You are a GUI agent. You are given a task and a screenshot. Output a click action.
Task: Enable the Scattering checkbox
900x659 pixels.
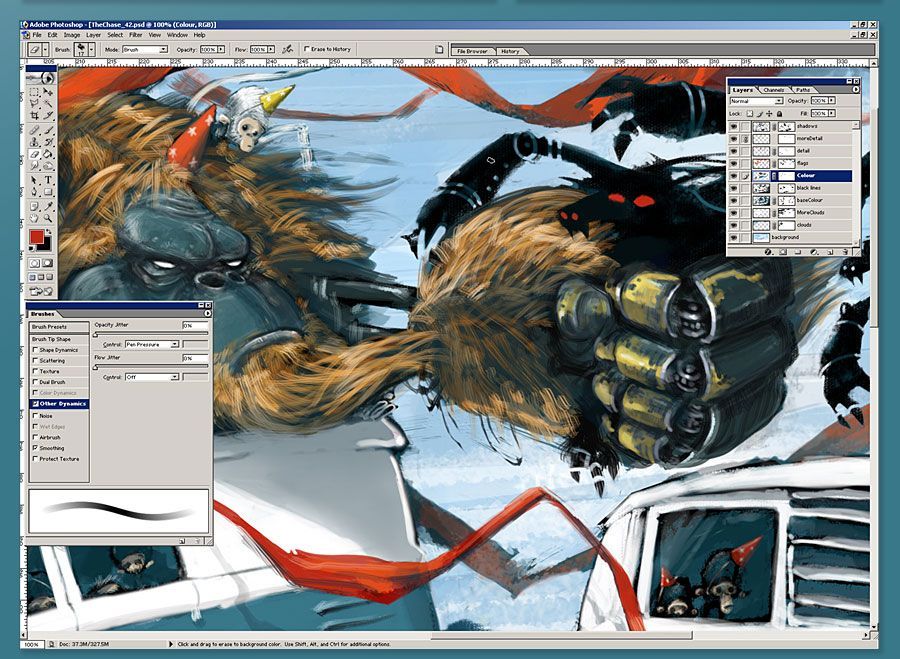click(36, 360)
